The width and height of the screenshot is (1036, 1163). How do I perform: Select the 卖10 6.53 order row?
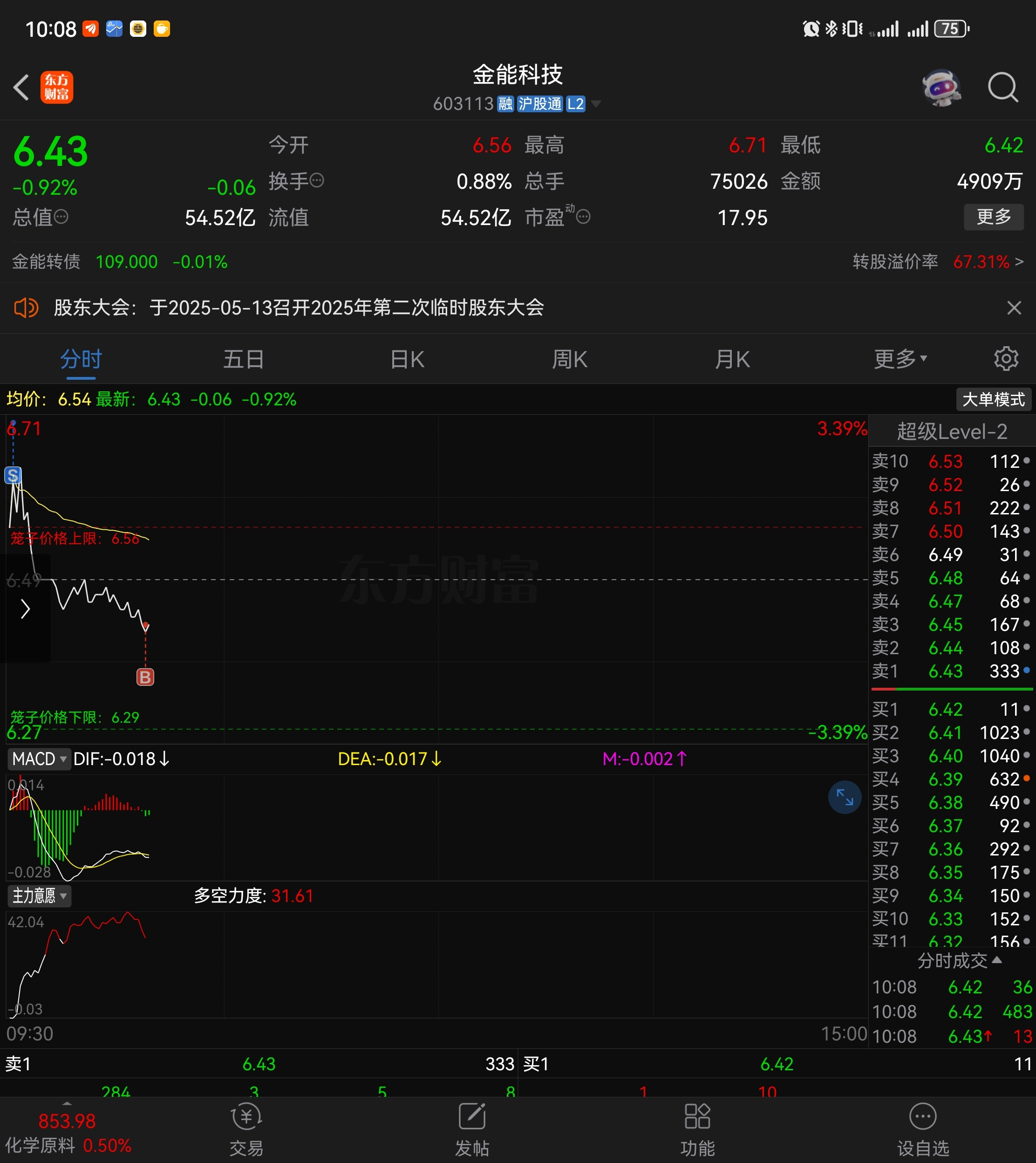click(952, 461)
